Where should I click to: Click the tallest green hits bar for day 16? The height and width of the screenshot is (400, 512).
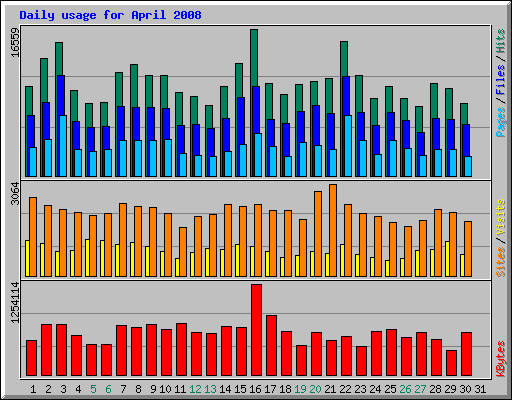tap(254, 57)
